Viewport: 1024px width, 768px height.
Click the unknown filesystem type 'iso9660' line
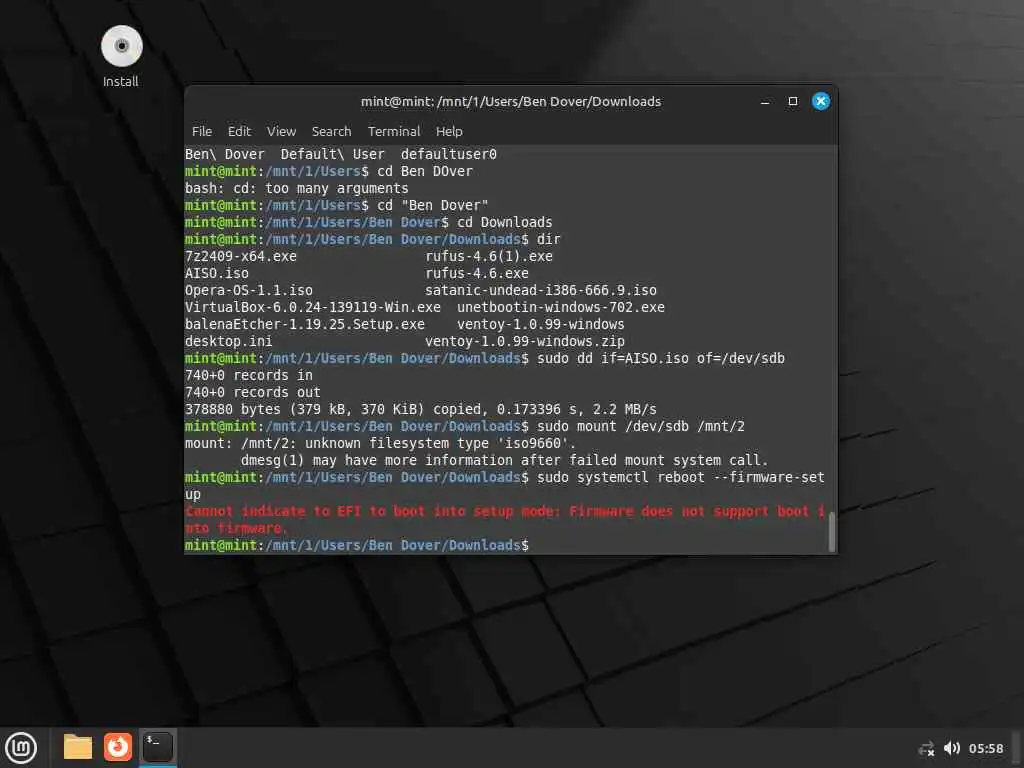tap(381, 443)
